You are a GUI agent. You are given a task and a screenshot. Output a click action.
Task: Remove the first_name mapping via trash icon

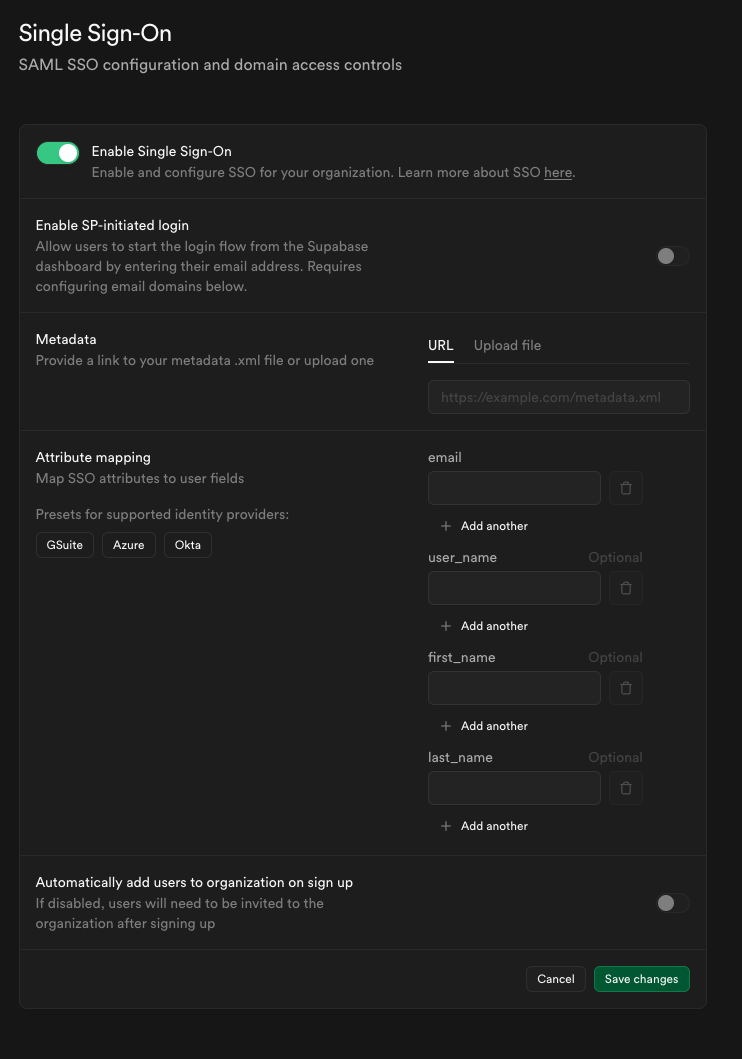coord(626,688)
